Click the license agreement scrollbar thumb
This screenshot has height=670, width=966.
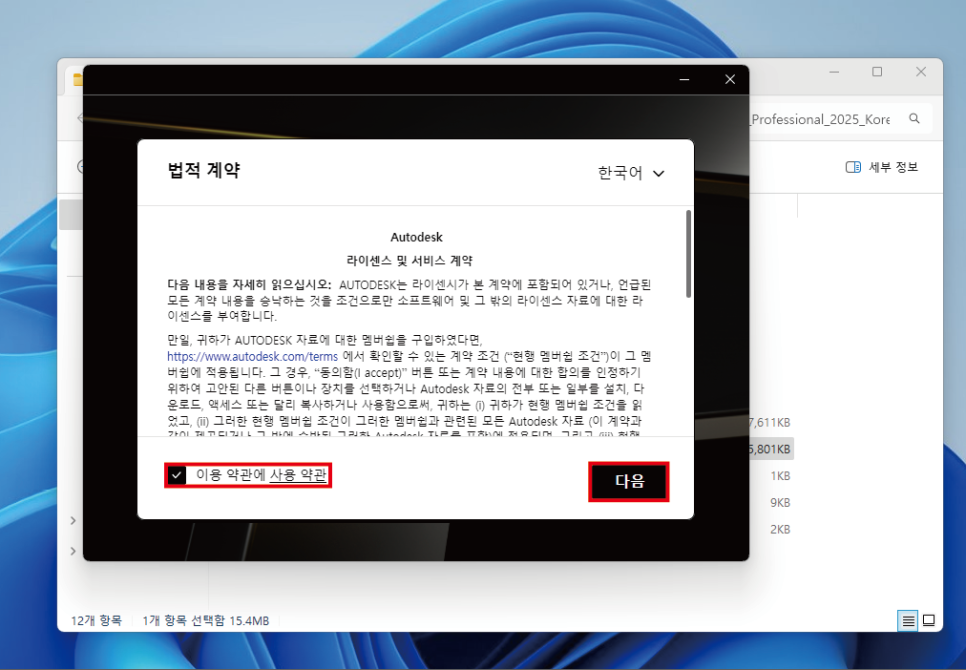[x=688, y=254]
